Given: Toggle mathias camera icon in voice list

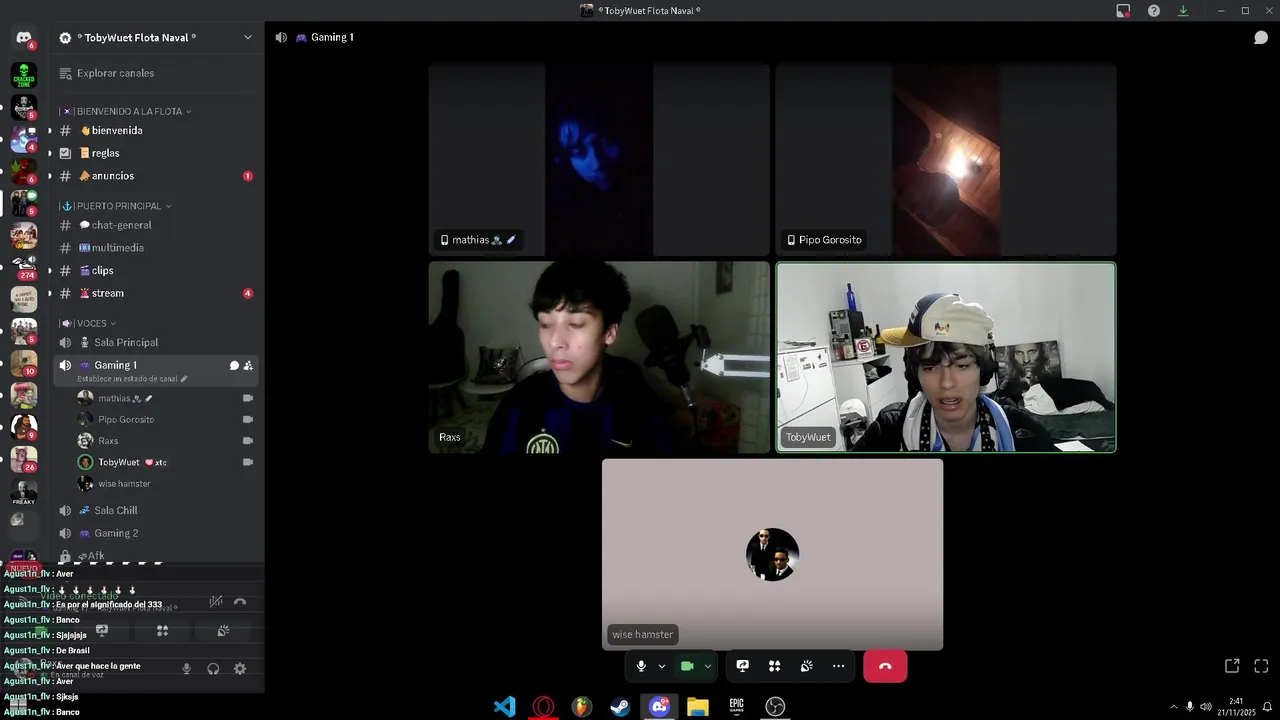Looking at the screenshot, I should coord(248,398).
